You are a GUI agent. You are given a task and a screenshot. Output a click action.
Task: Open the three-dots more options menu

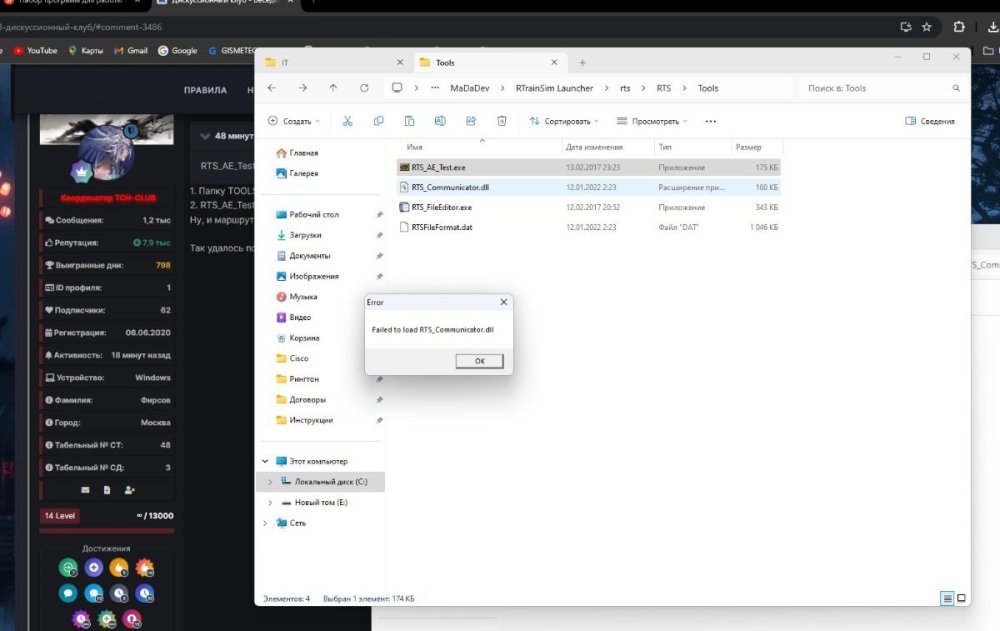[711, 121]
